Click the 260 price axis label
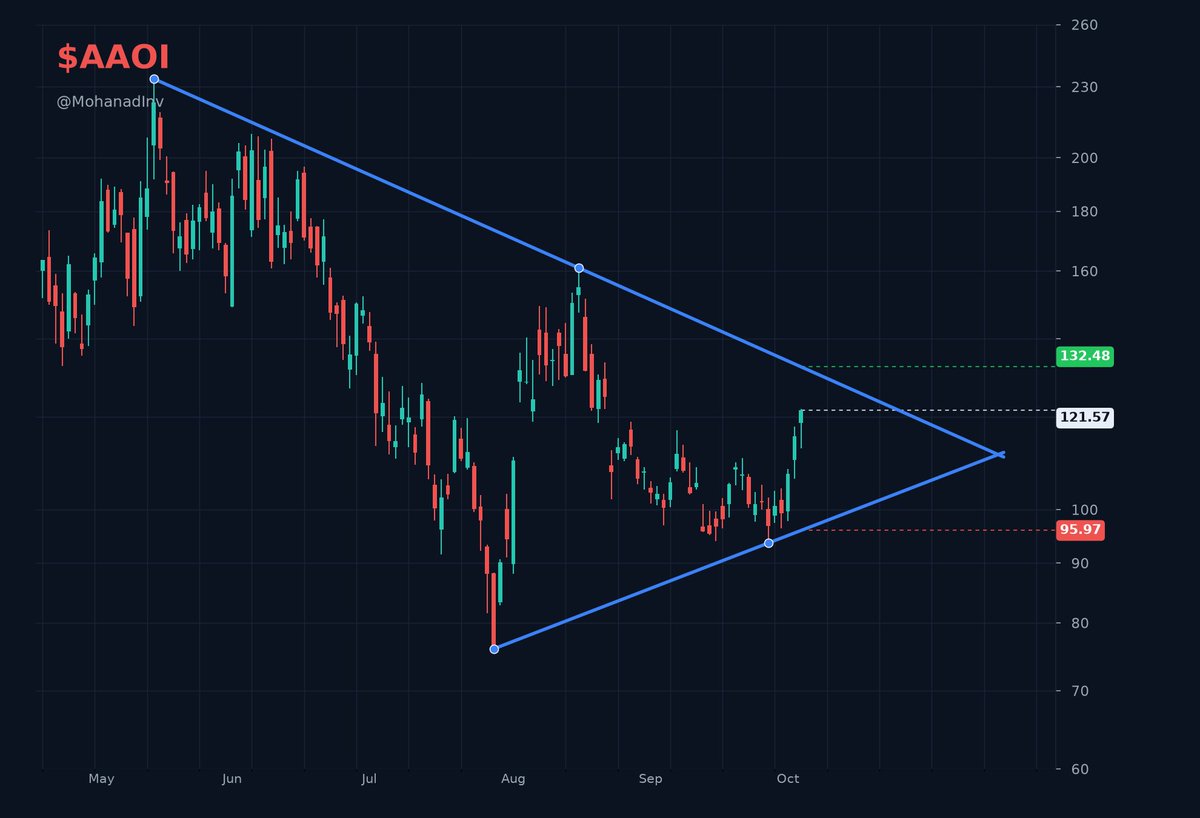Screen dimensions: 1200x818 coord(1085,25)
